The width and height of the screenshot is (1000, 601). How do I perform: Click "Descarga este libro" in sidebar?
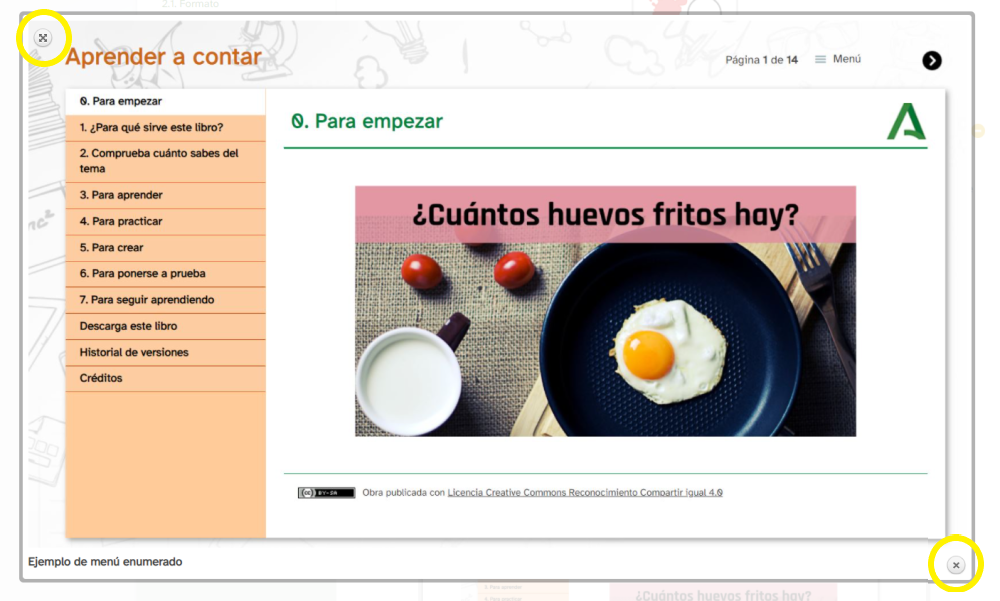[128, 326]
